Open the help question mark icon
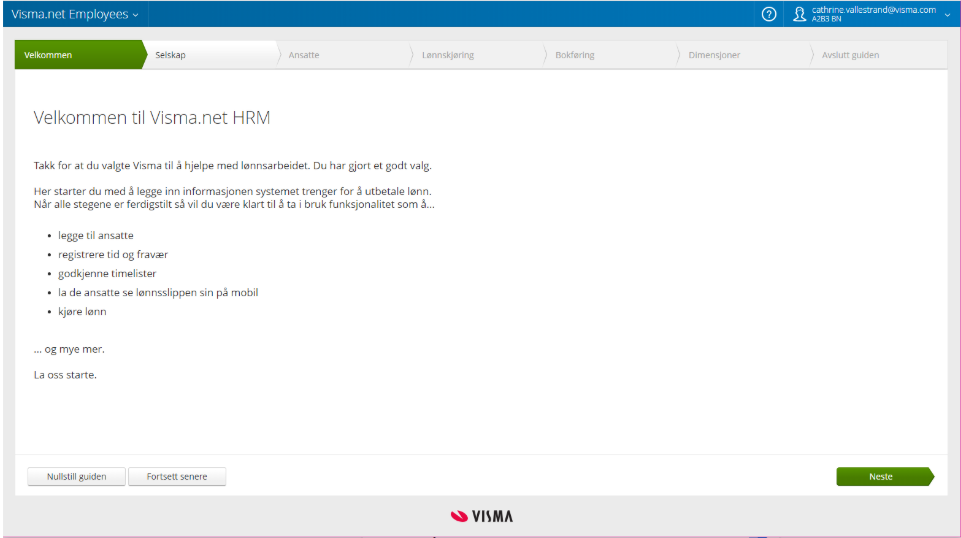Viewport: 961px width, 538px height. pyautogui.click(x=769, y=14)
